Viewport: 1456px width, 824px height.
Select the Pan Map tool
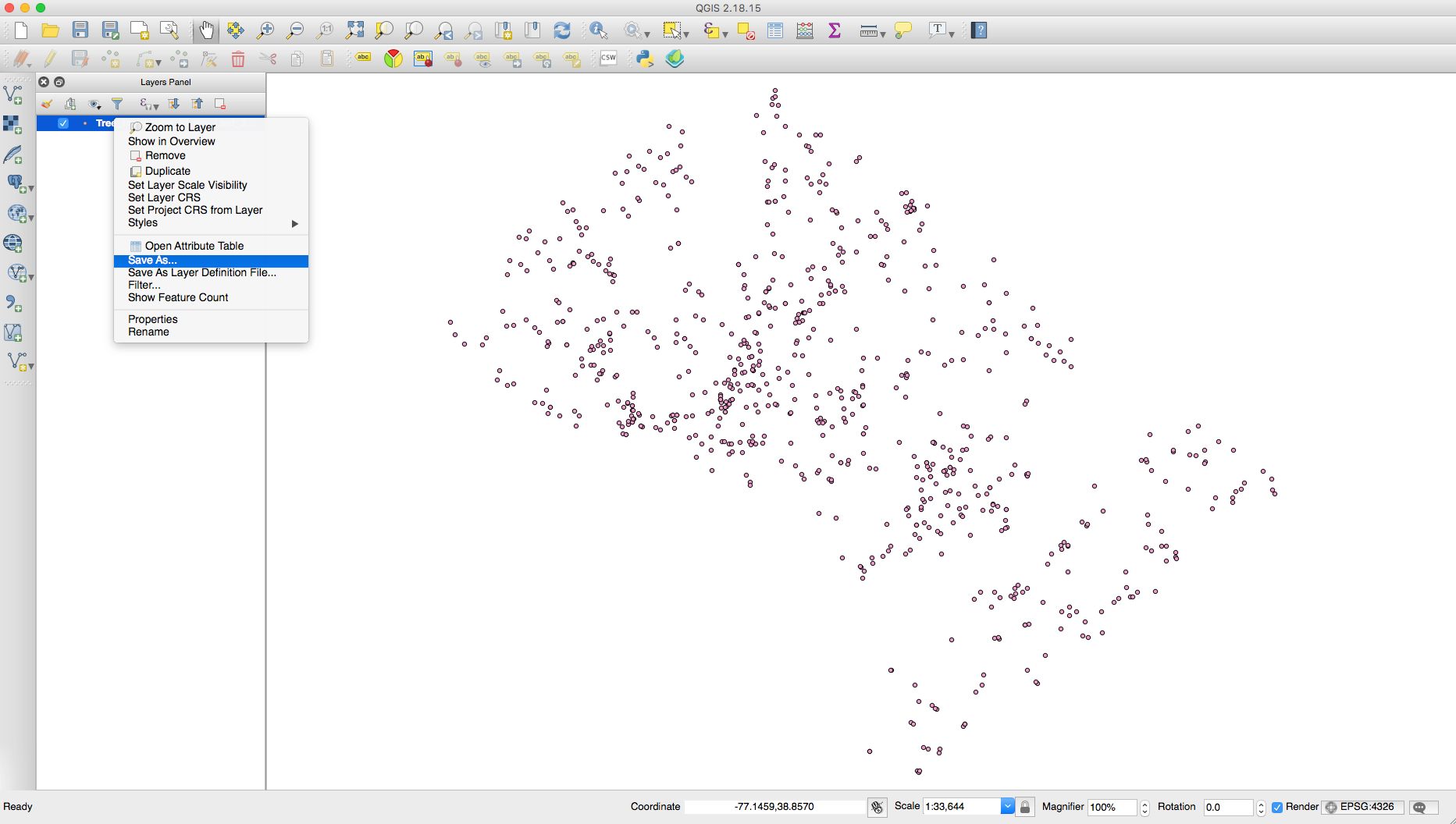205,30
